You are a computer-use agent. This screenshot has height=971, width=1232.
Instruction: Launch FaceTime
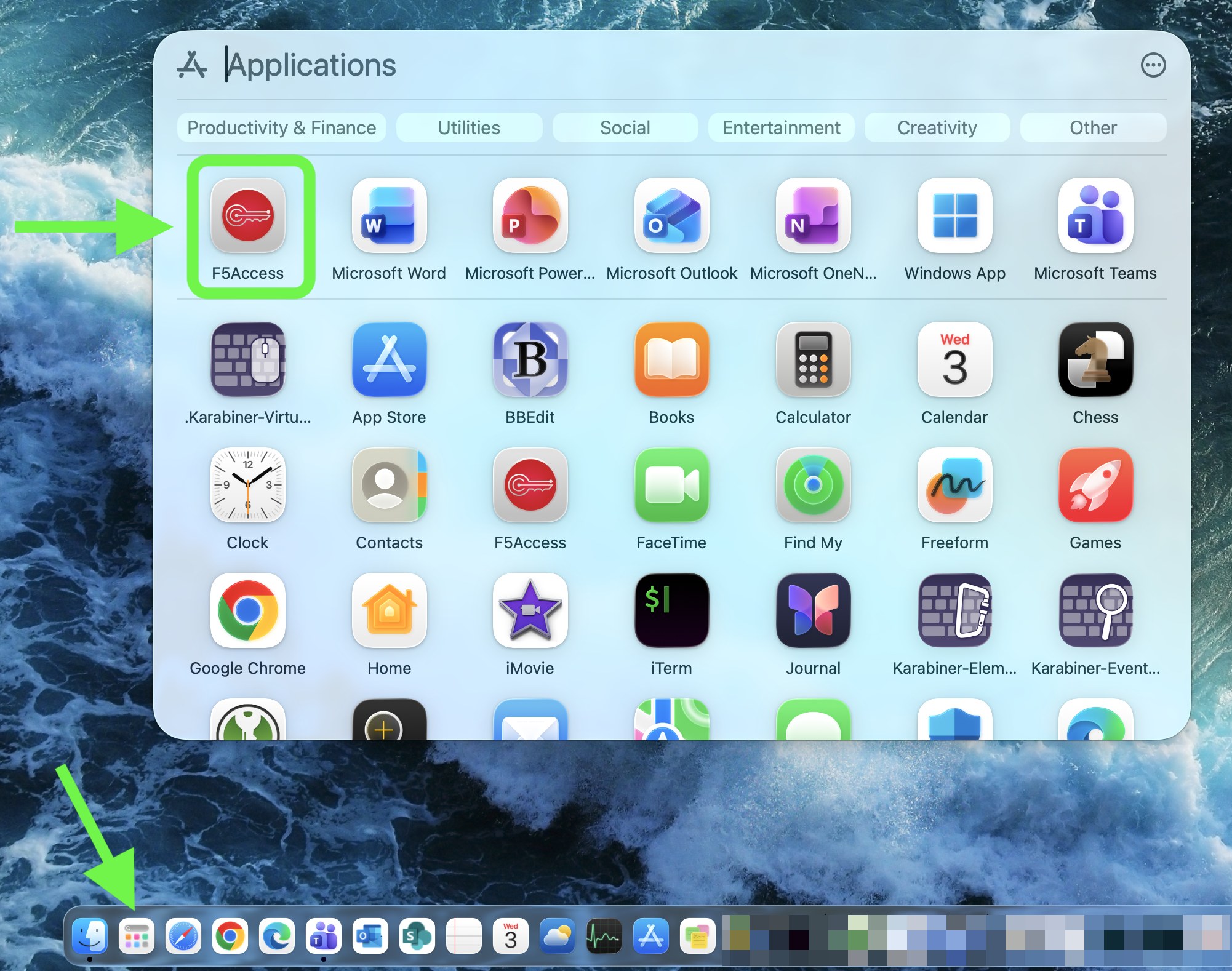point(672,485)
